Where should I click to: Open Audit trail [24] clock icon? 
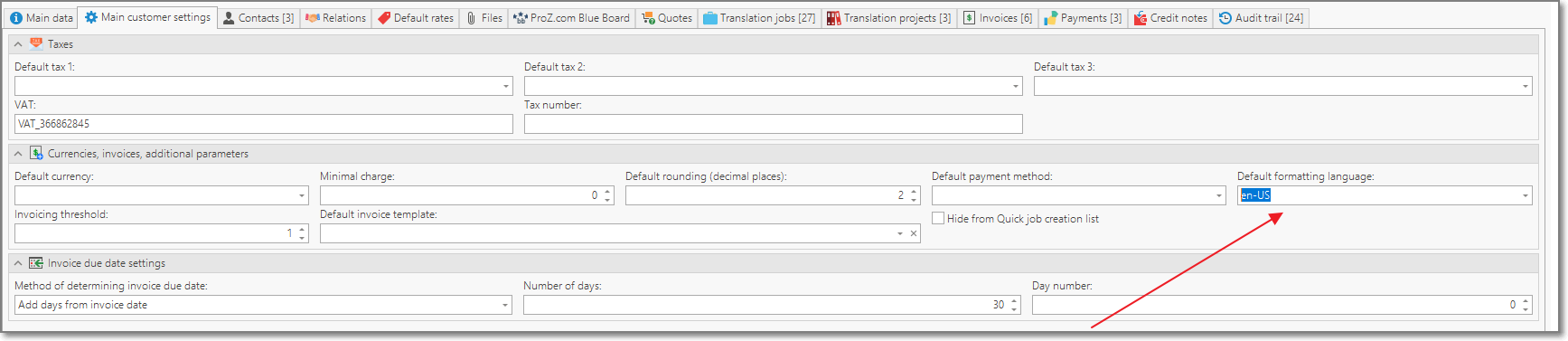(x=1225, y=18)
